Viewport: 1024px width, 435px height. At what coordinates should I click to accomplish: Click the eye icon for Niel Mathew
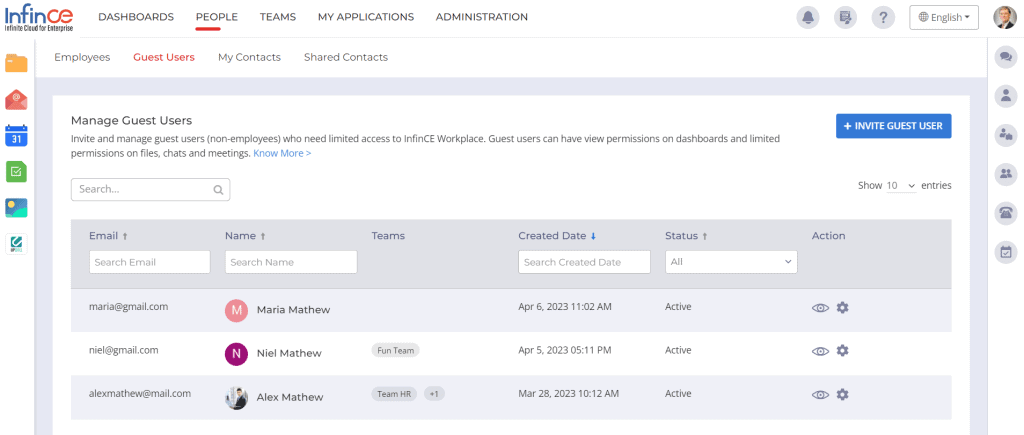pyautogui.click(x=820, y=351)
